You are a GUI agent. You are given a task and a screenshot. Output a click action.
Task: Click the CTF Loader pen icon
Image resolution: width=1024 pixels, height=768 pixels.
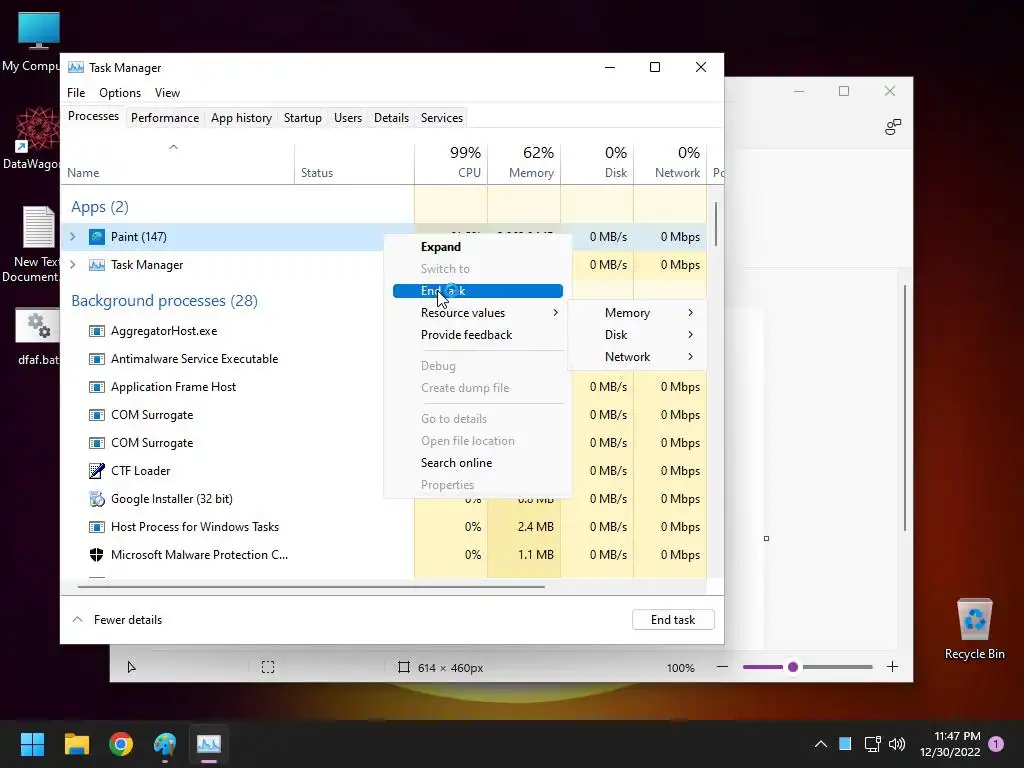(97, 471)
